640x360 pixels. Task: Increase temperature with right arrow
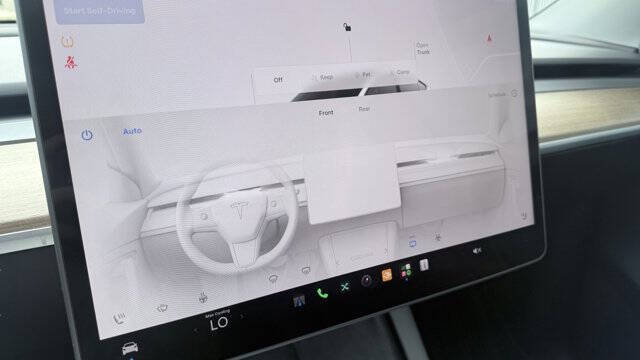242,316
